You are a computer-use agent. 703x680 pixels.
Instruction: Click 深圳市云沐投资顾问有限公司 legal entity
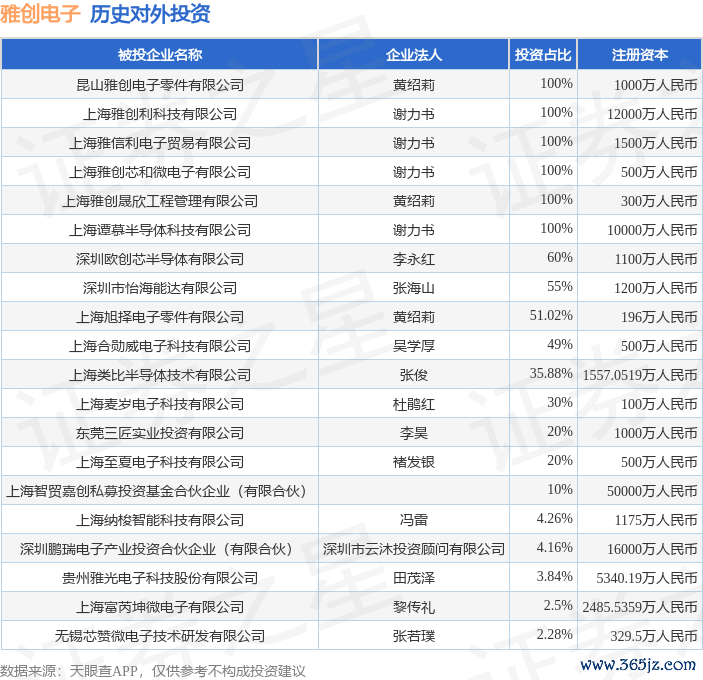[414, 549]
